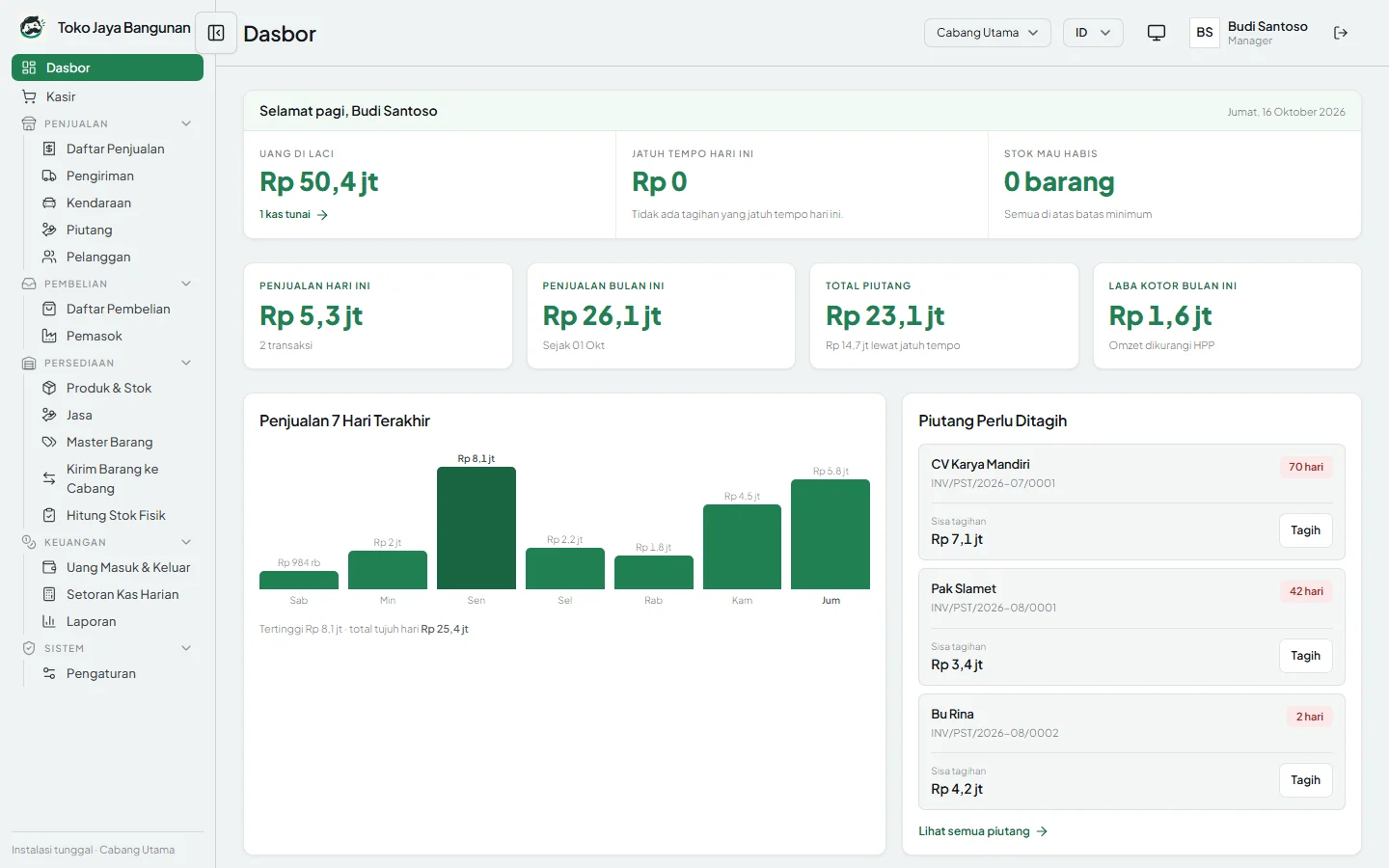This screenshot has height=868, width=1389.
Task: Click the Kendaraan vehicle icon
Action: (x=49, y=203)
